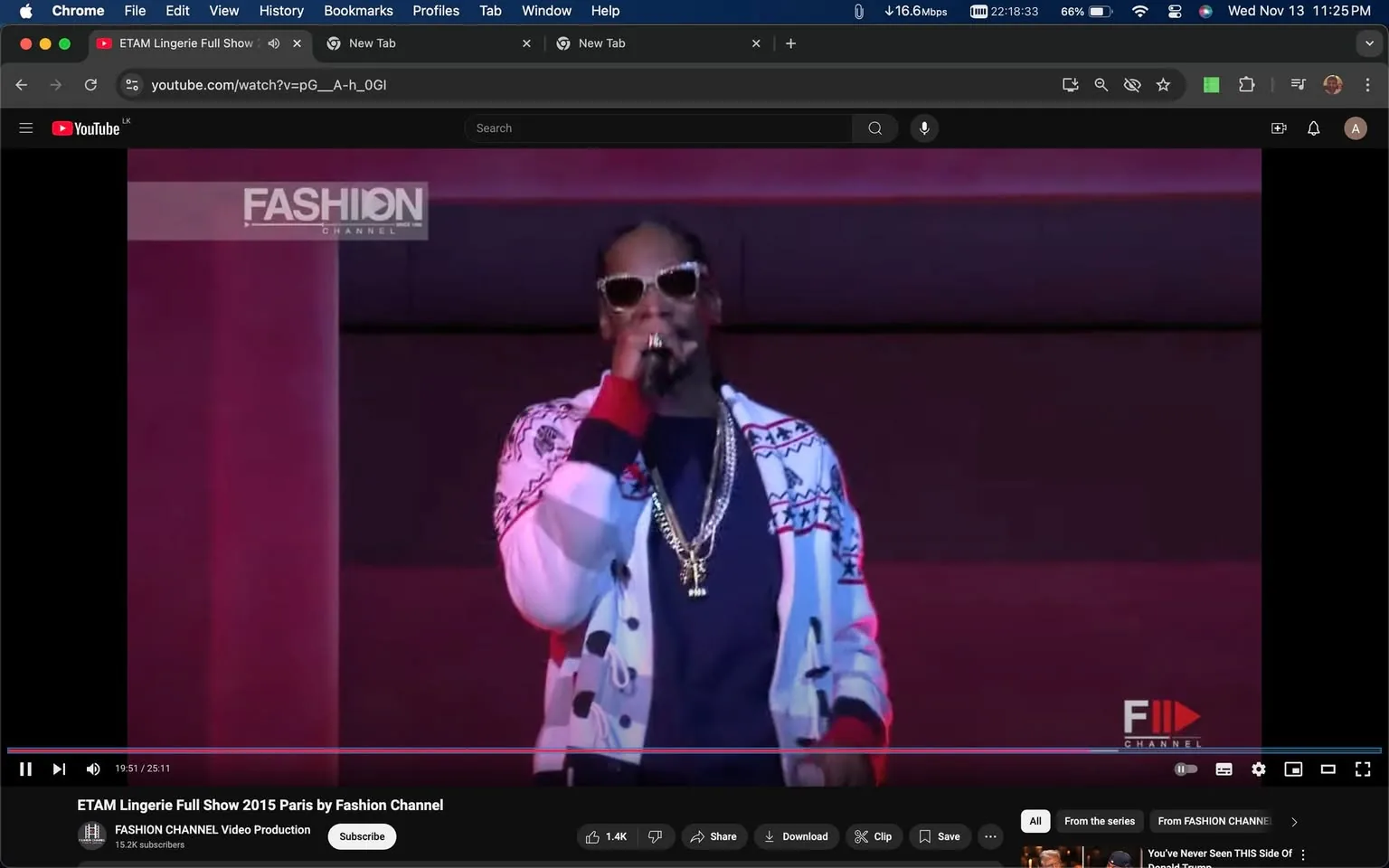Open YouTube notifications bell
Viewport: 1389px width, 868px height.
click(1312, 127)
